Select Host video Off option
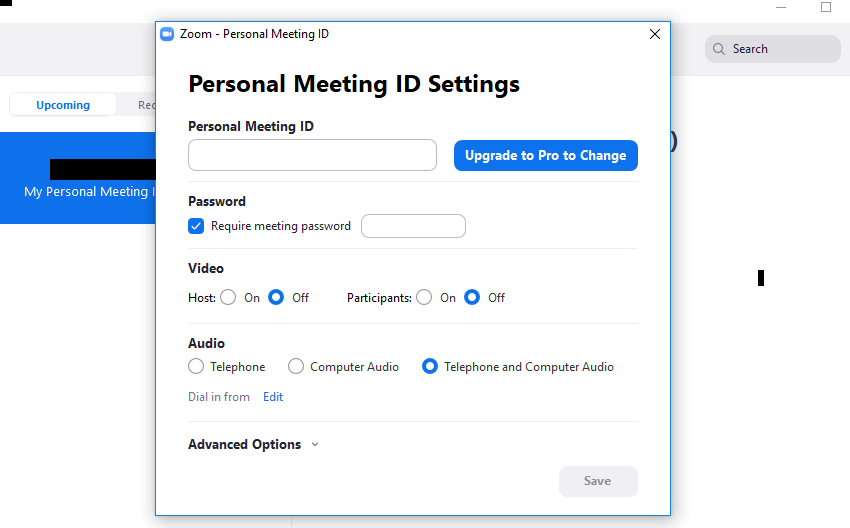 click(277, 297)
